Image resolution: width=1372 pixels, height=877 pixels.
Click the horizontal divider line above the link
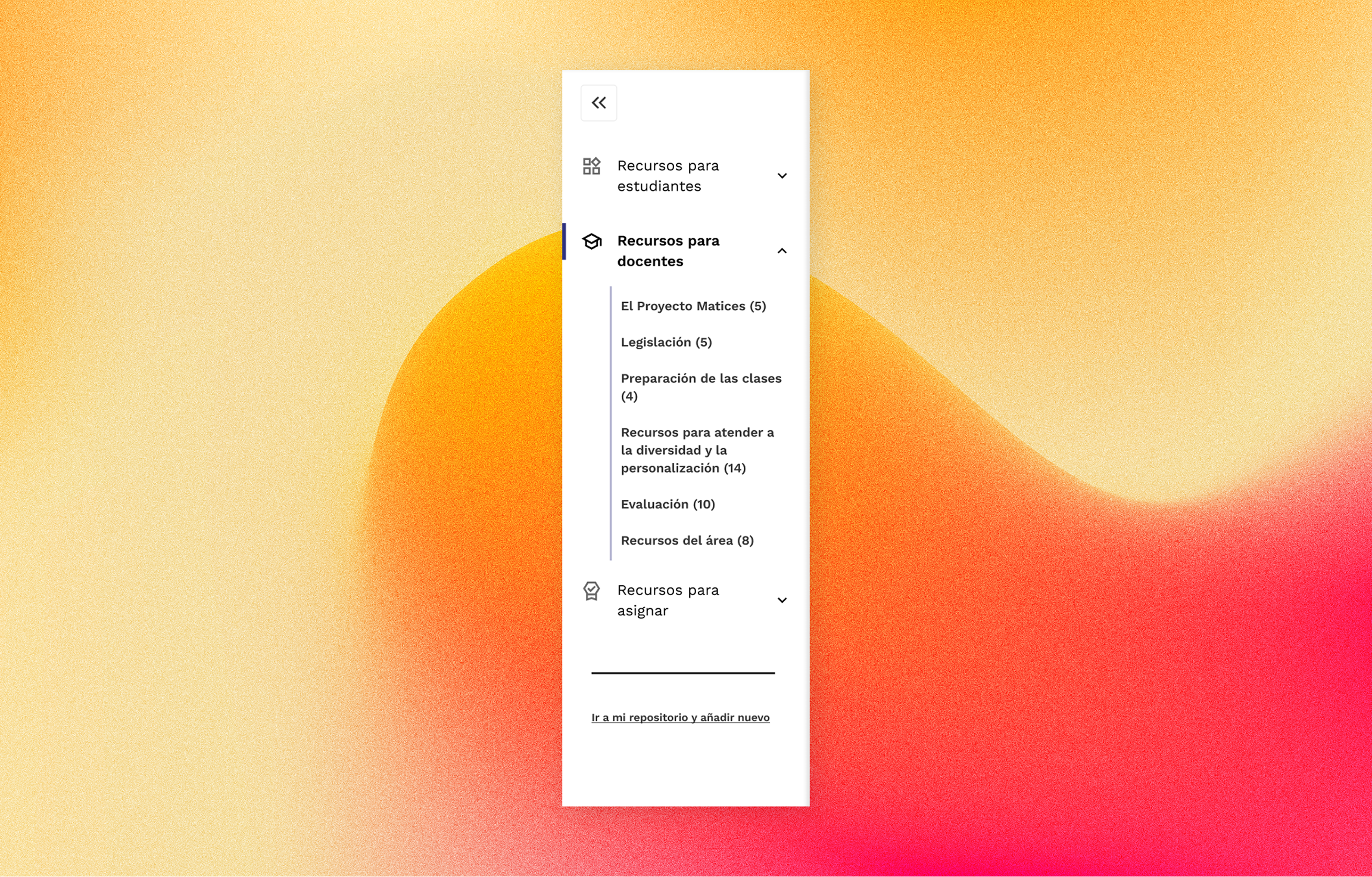tap(682, 674)
